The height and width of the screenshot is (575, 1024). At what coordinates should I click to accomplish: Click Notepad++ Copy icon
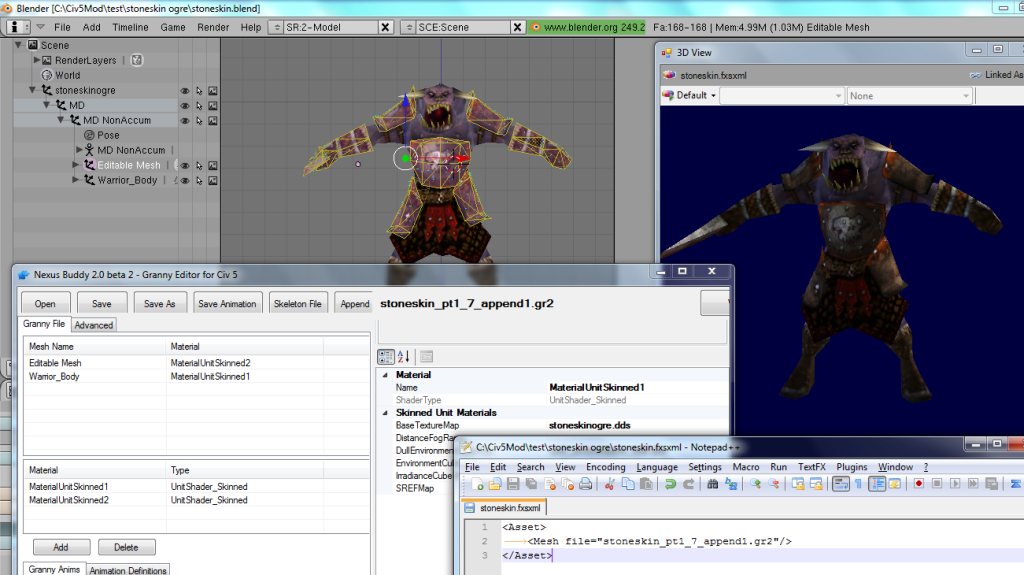click(628, 484)
